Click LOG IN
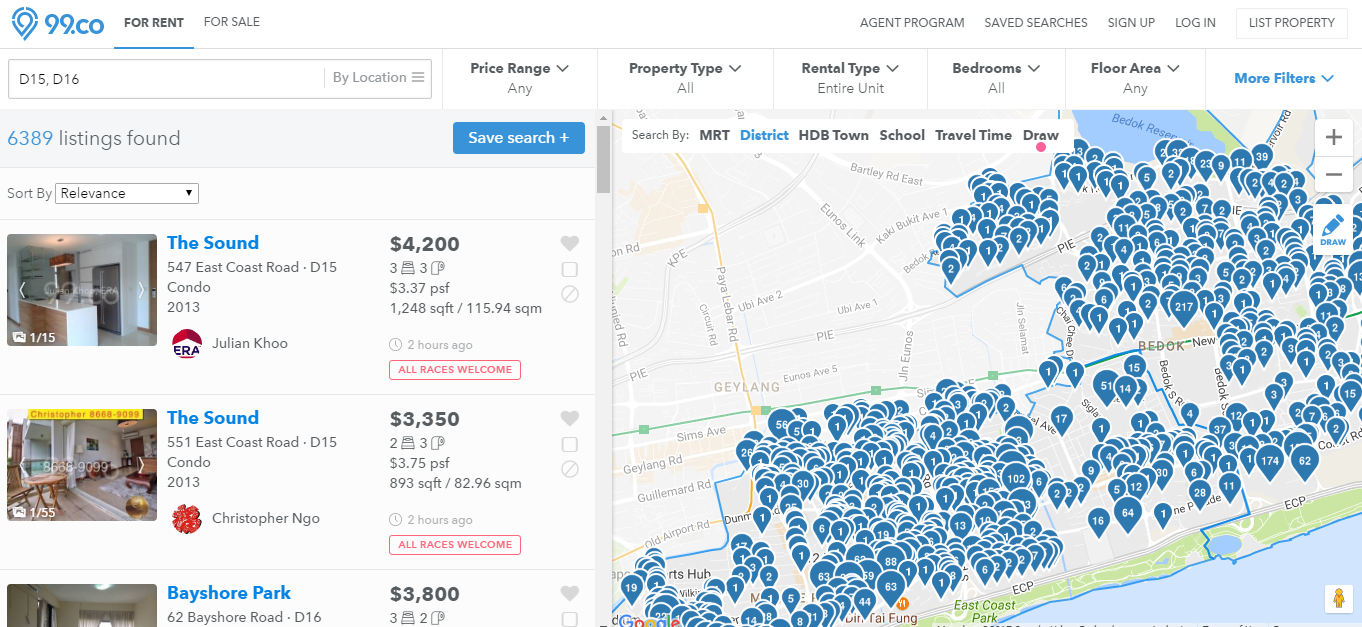1362x627 pixels. [1196, 23]
